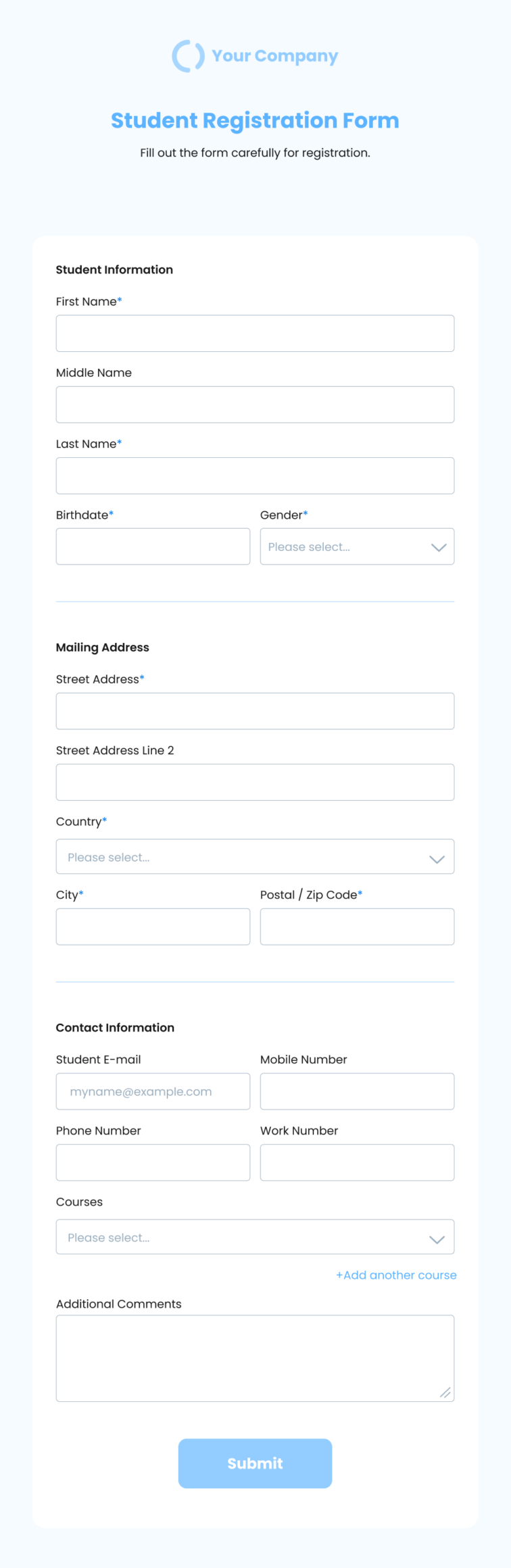Expand the Country selection list
The image size is (511, 1568).
255,856
